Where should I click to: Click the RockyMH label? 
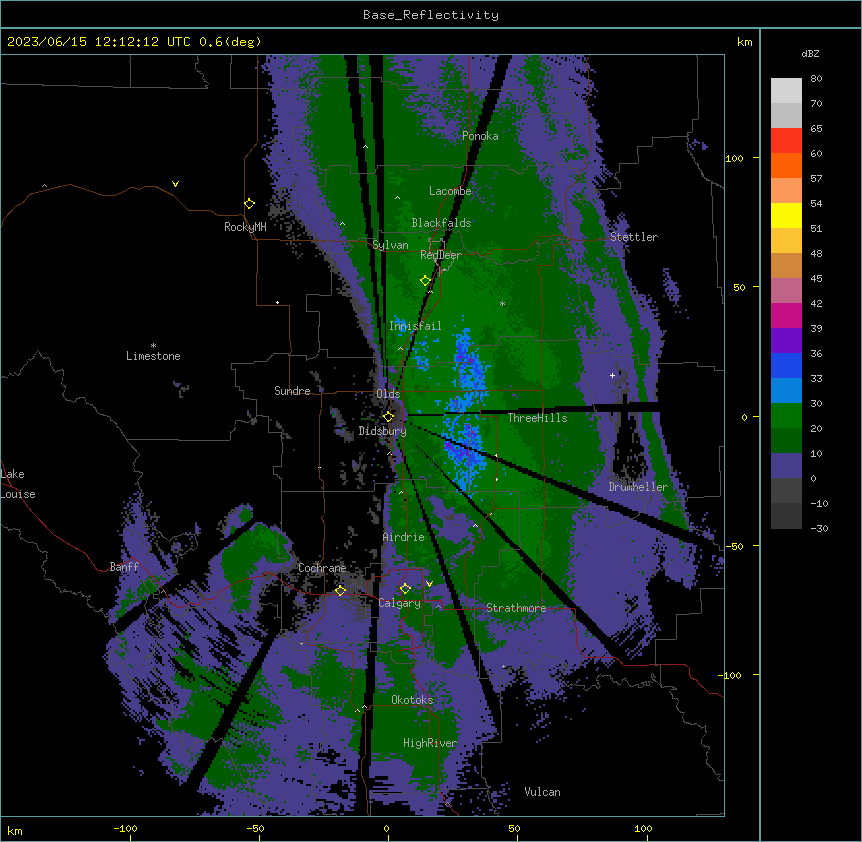click(245, 227)
